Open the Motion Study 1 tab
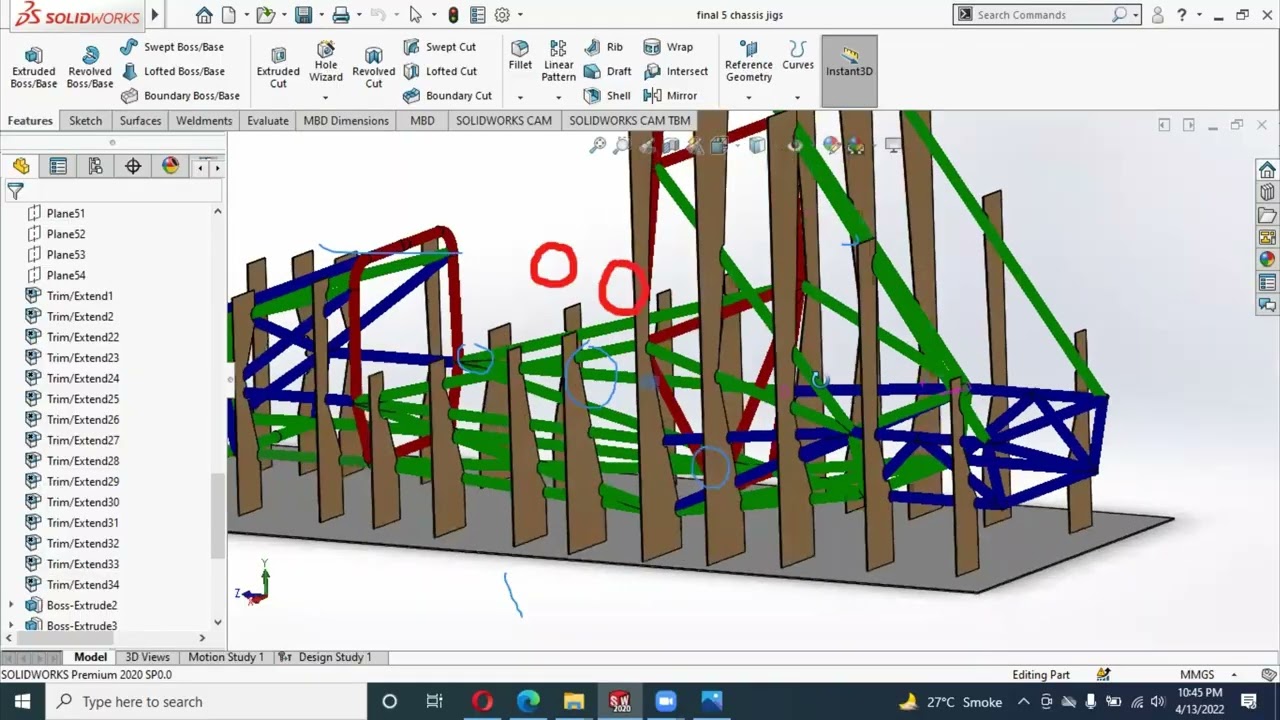 pos(226,657)
